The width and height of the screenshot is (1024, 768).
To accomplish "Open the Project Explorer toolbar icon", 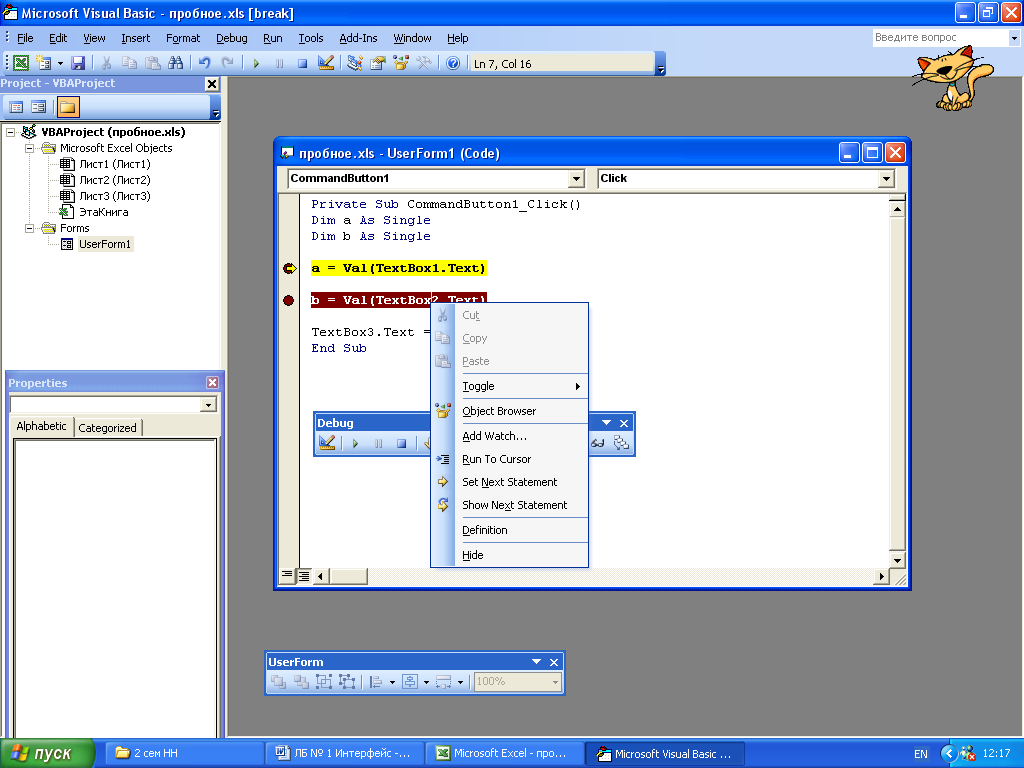I will click(355, 63).
